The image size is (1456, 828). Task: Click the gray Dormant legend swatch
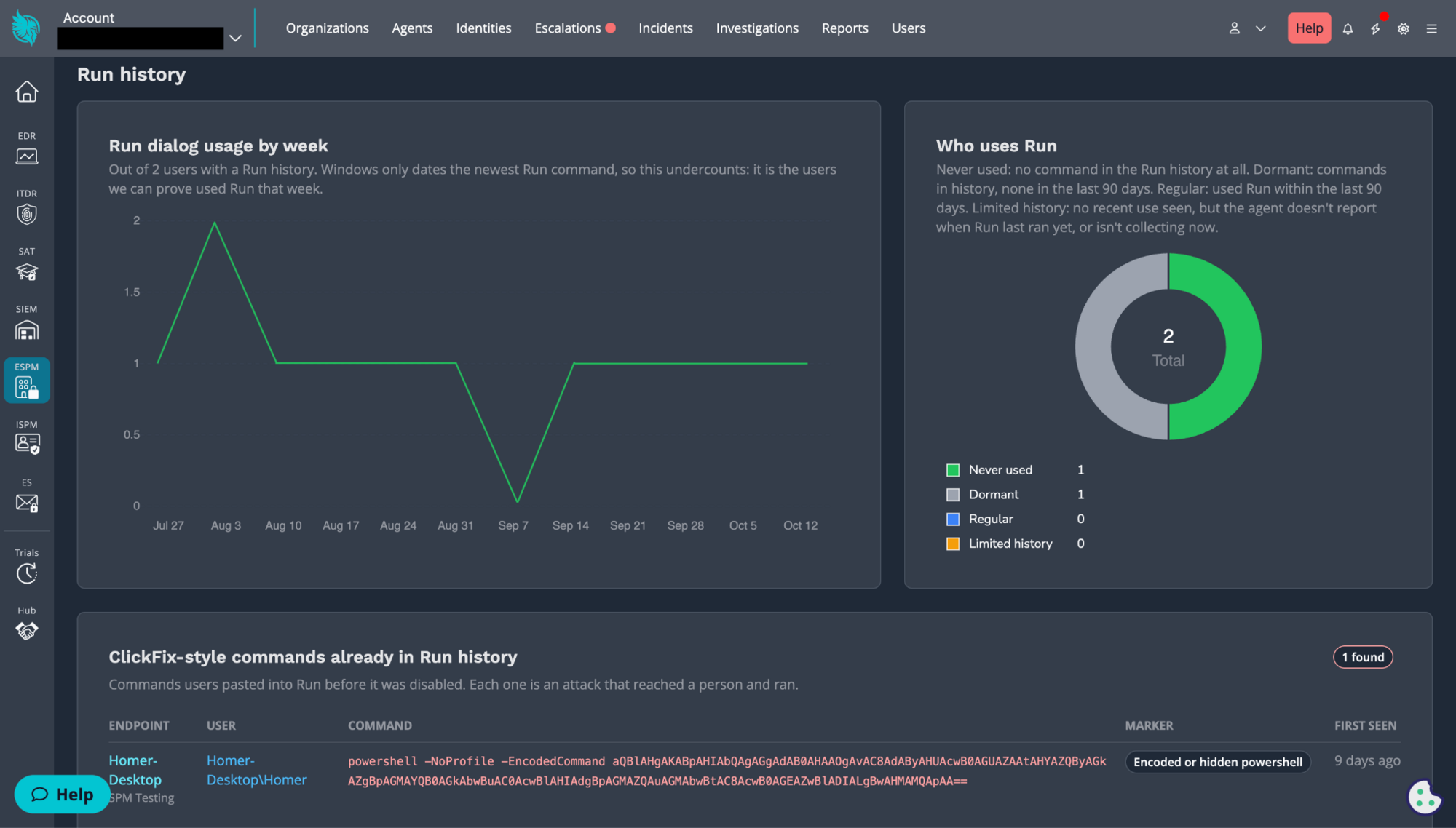tap(952, 495)
